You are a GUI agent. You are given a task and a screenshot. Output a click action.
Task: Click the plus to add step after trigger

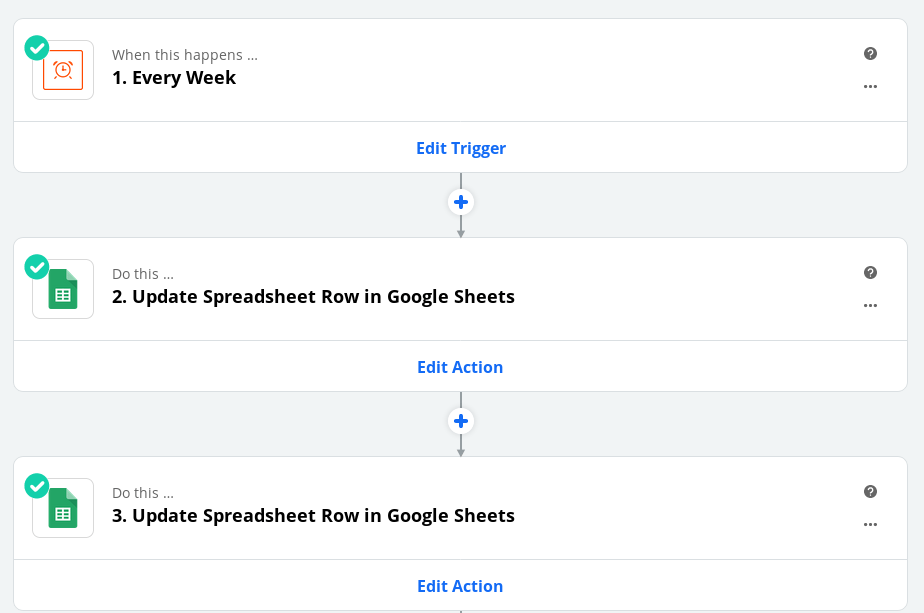[x=461, y=202]
